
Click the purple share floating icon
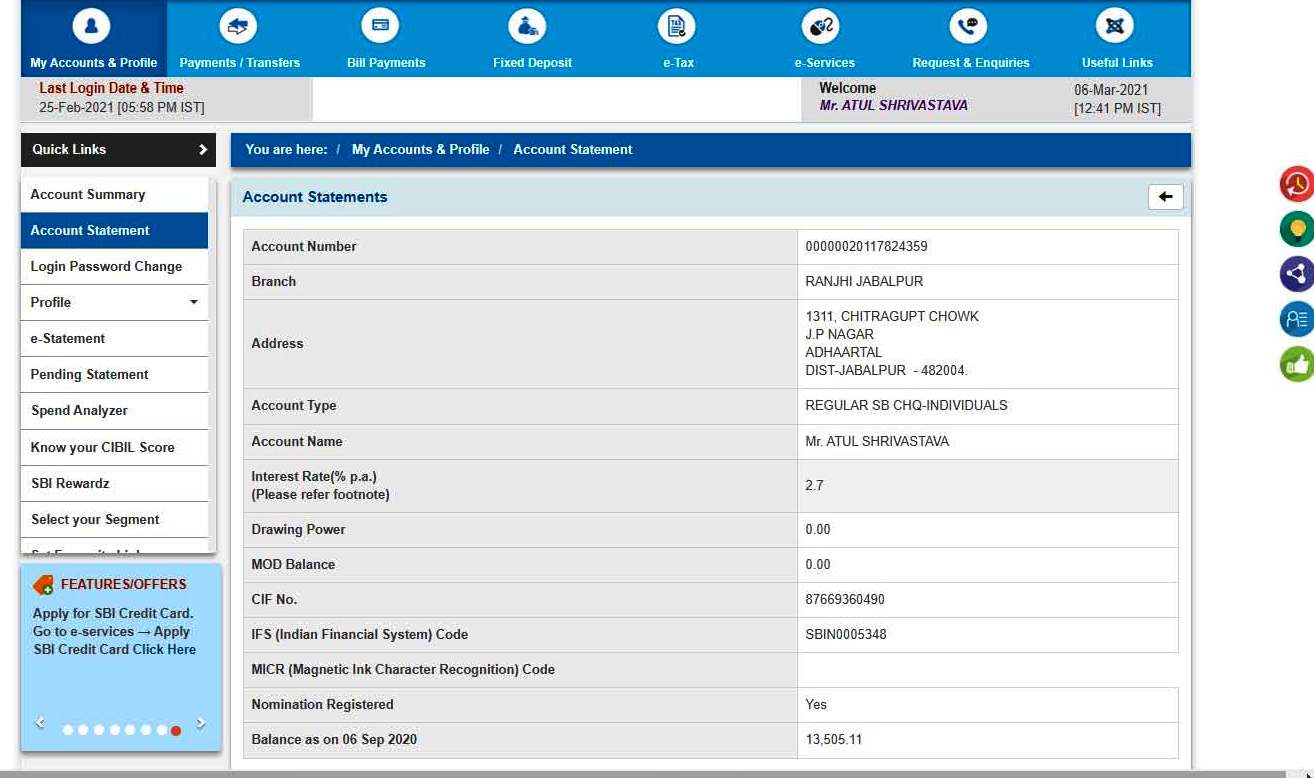point(1297,274)
